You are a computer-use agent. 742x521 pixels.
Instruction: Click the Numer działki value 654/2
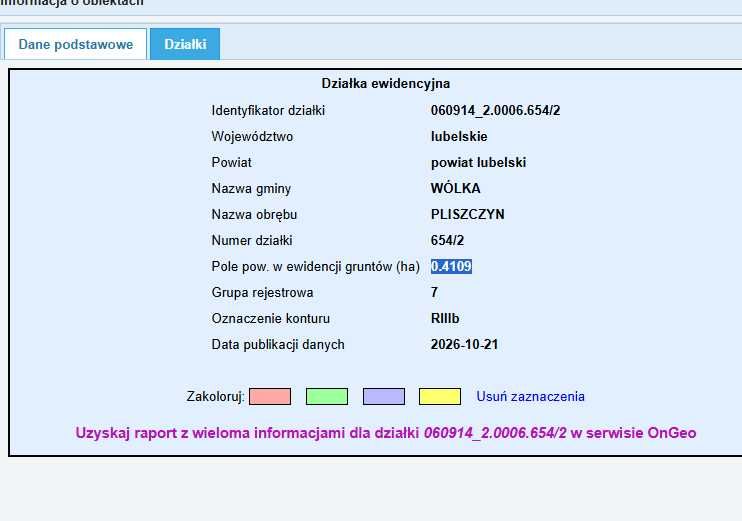447,240
